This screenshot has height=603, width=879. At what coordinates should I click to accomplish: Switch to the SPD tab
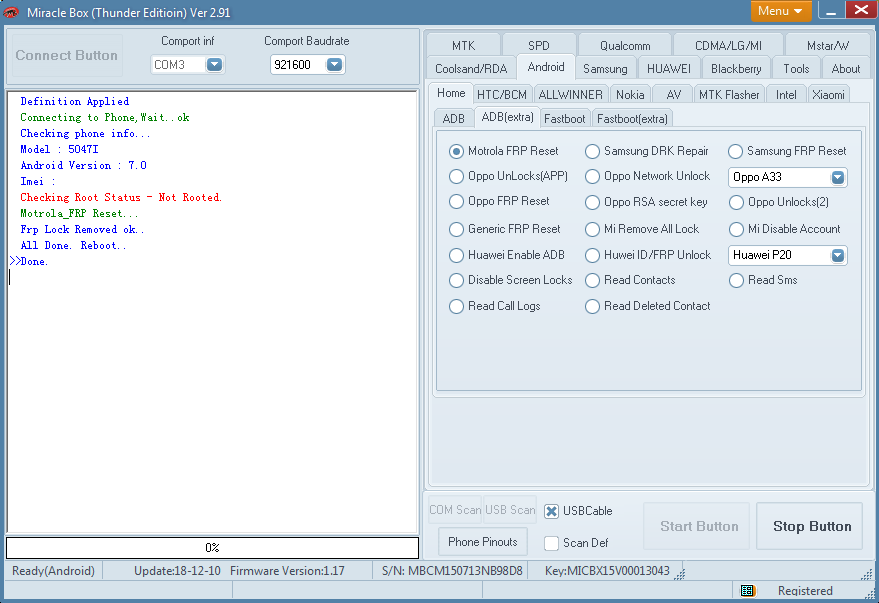click(539, 45)
